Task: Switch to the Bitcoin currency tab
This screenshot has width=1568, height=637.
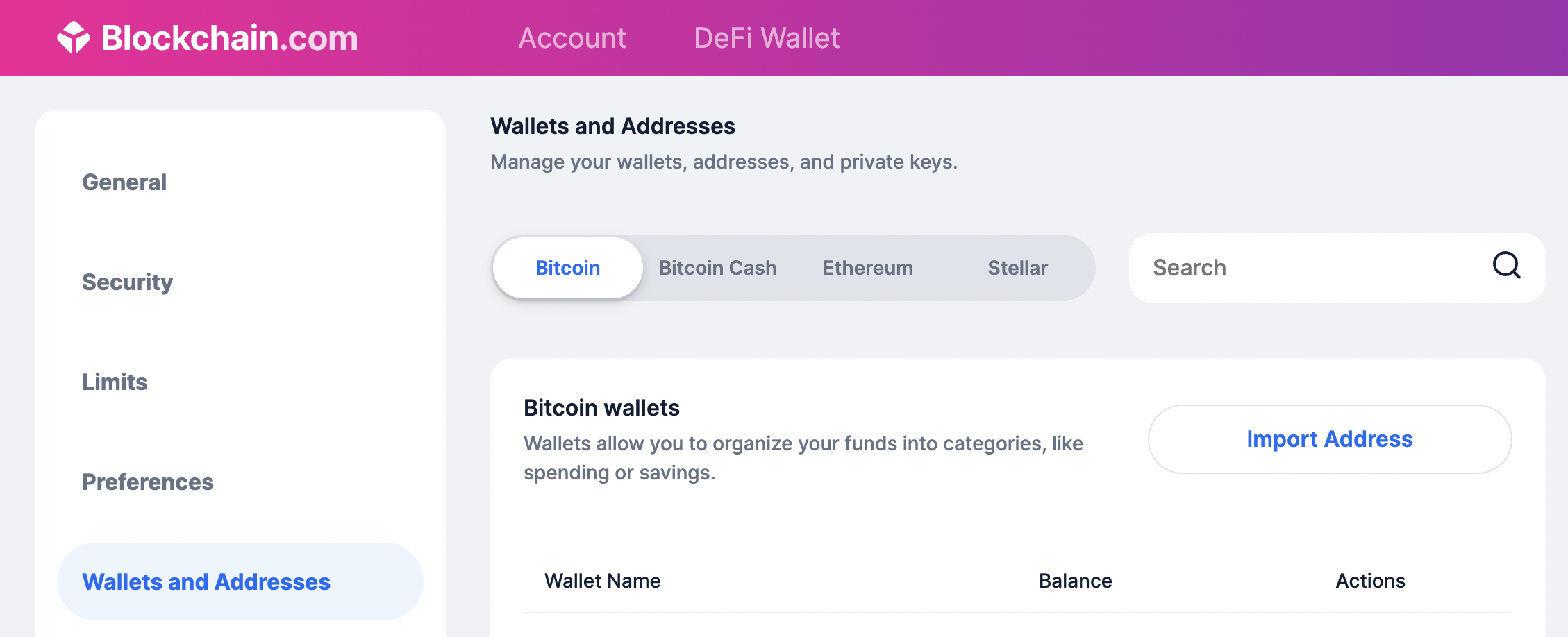Action: click(567, 268)
